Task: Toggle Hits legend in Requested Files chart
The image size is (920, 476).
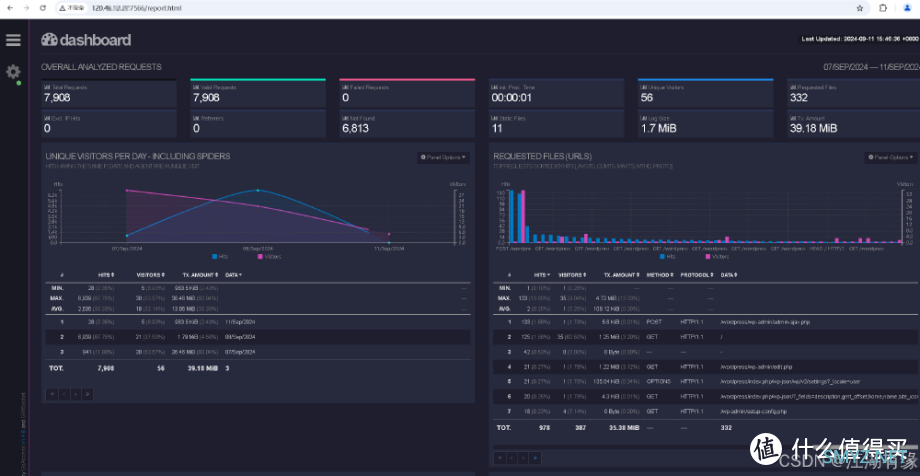Action: 668,256
